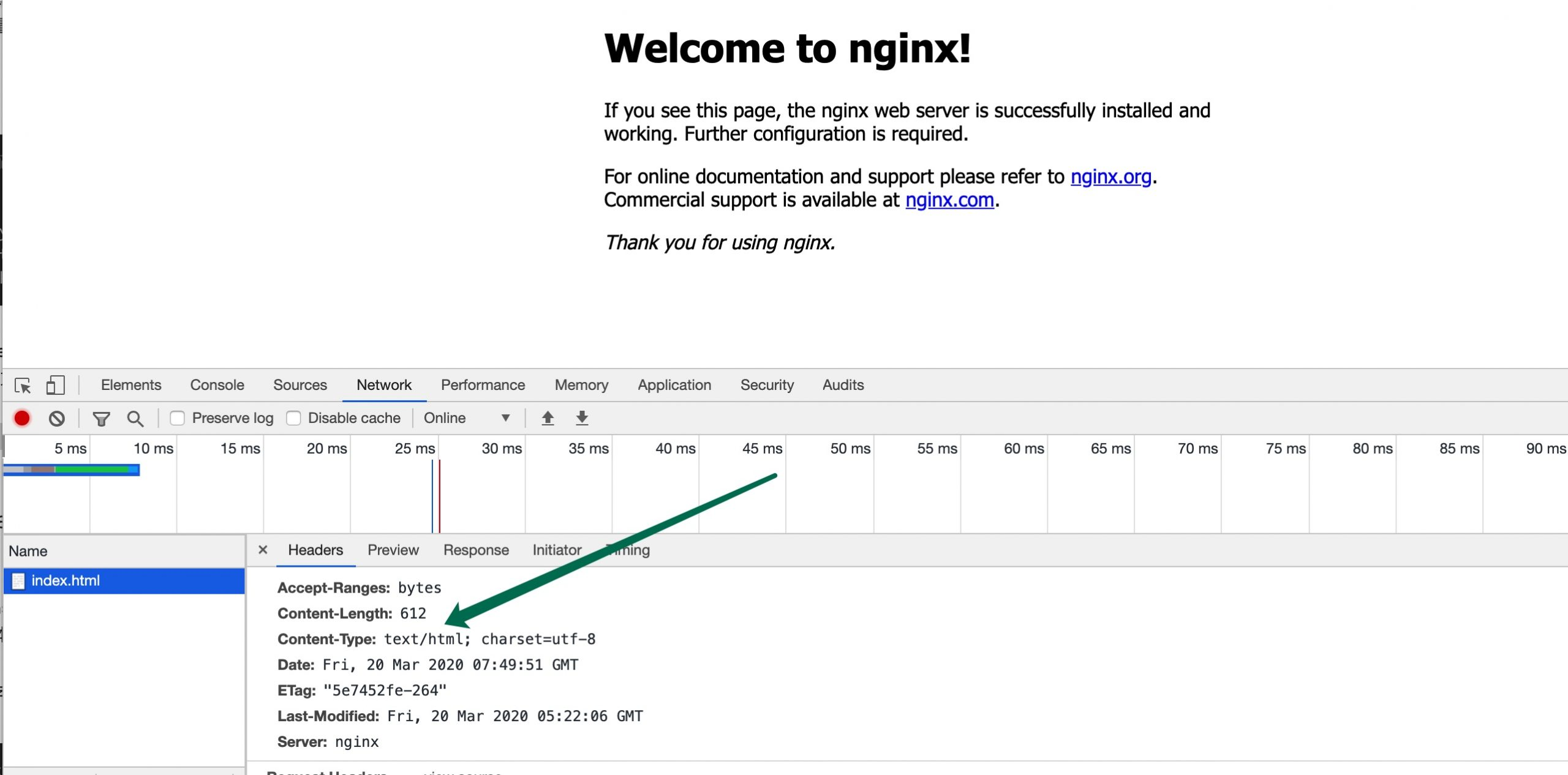
Task: Click the Content-Type header line
Action: pos(436,639)
